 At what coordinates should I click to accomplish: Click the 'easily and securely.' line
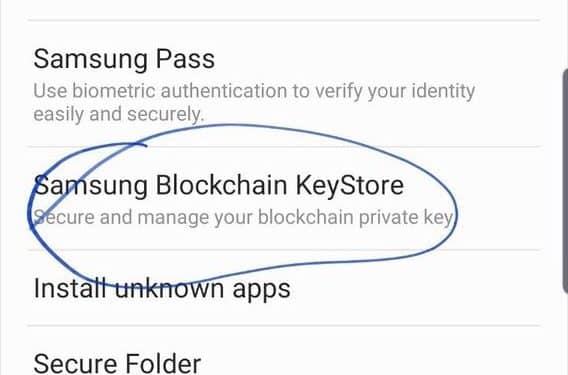(119, 114)
